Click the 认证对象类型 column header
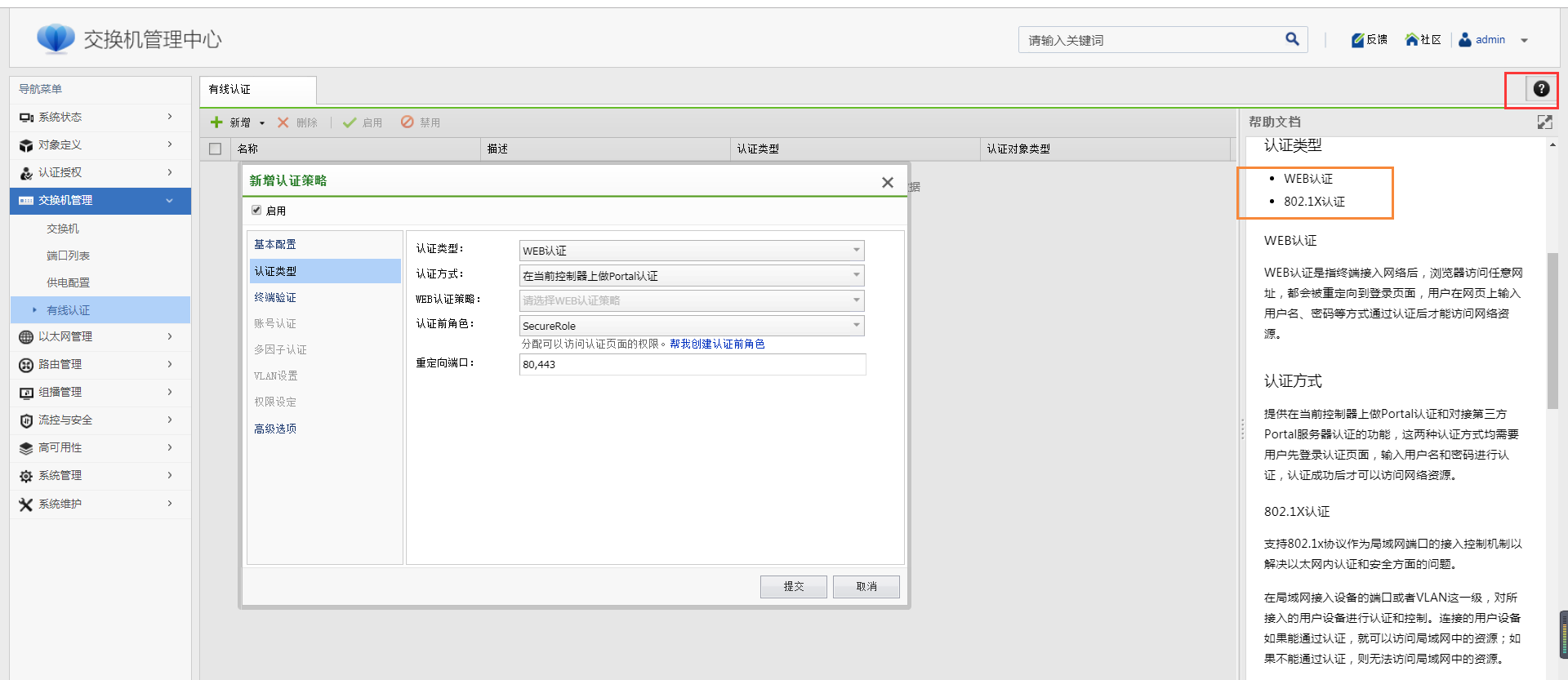Image resolution: width=1568 pixels, height=680 pixels. [x=1104, y=149]
